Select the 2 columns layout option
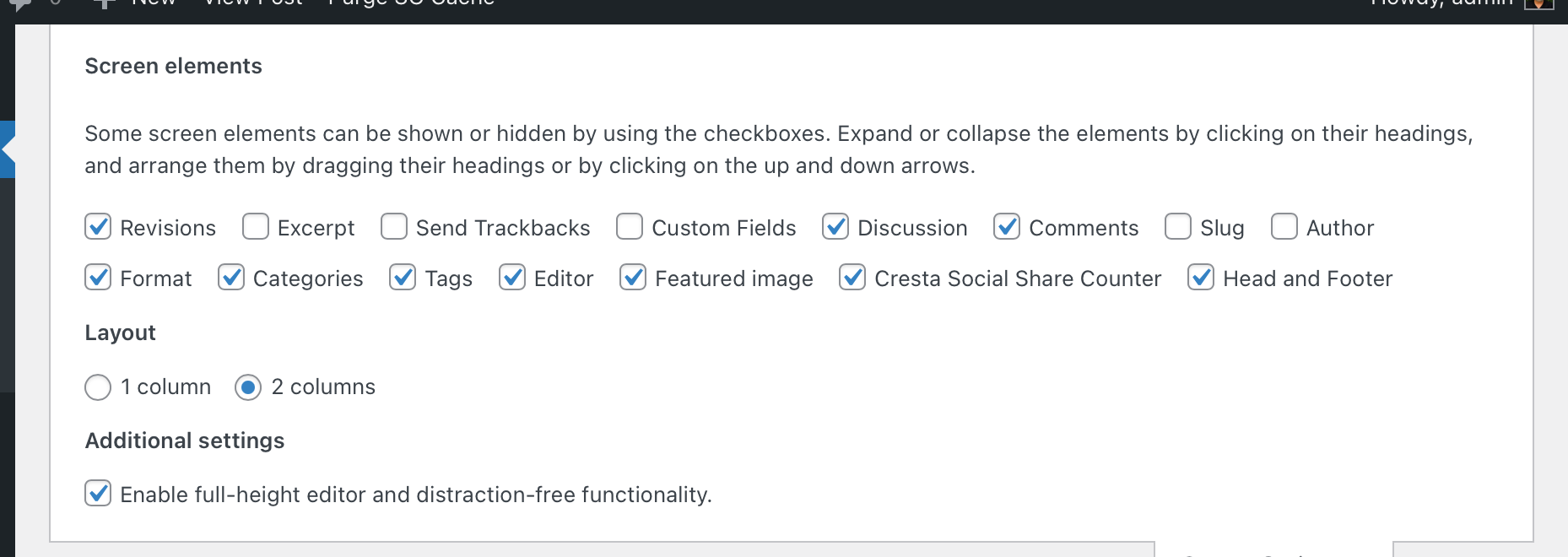Screen dimensions: 1568x557 coord(248,387)
